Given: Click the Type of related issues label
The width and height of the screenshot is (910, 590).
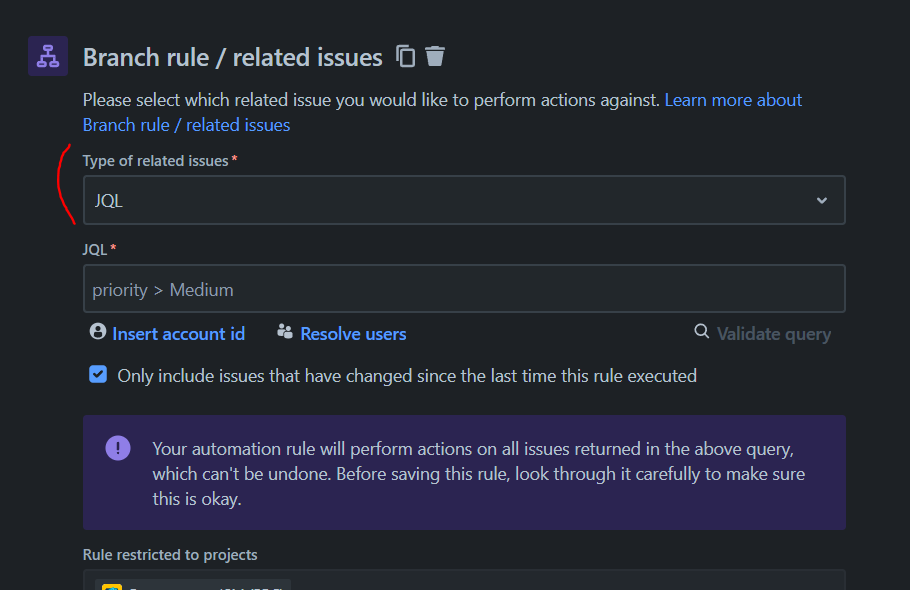Looking at the screenshot, I should 155,160.
